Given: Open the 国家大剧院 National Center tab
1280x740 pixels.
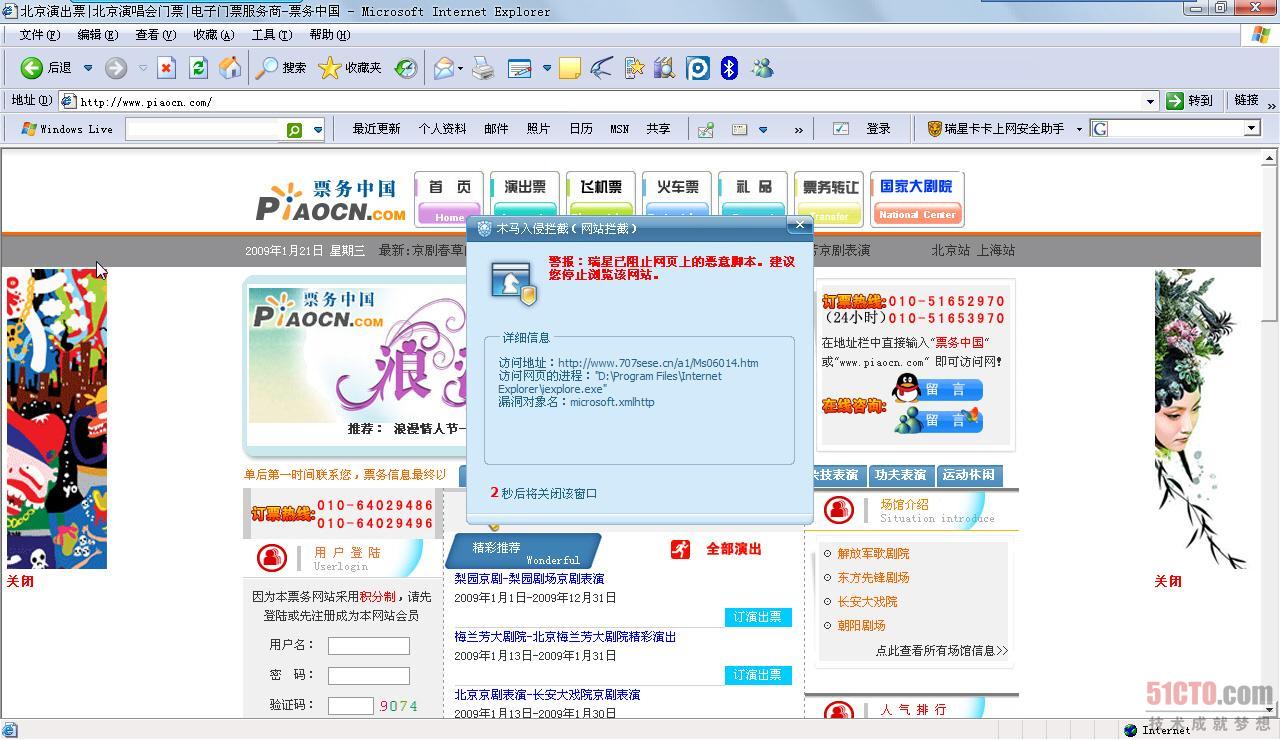Looking at the screenshot, I should pos(917,199).
